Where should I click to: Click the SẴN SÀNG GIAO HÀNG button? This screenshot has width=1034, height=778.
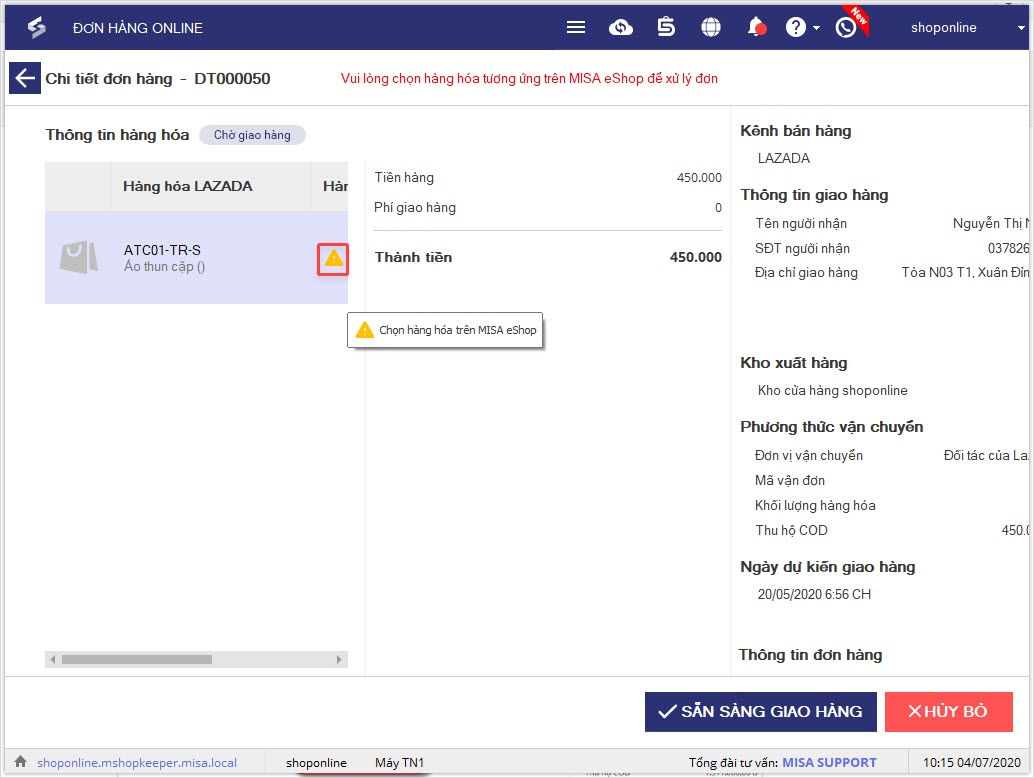pyautogui.click(x=760, y=711)
